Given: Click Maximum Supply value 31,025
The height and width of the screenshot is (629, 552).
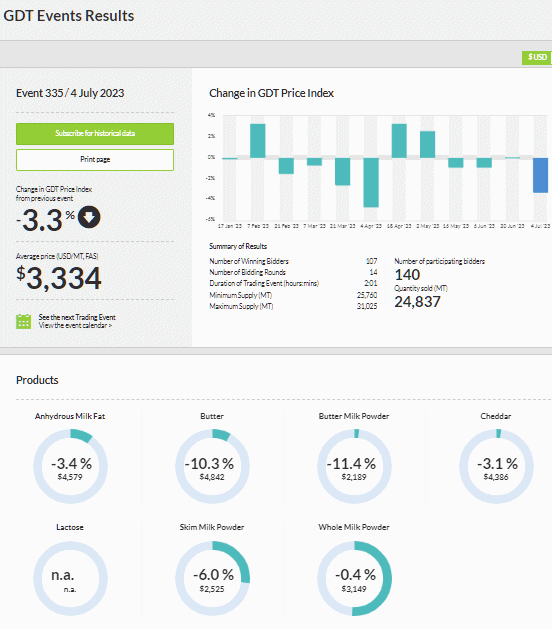Looking at the screenshot, I should pos(367,306).
